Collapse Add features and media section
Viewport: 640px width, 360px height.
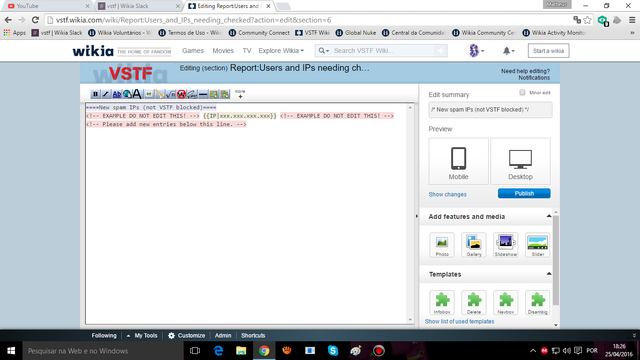[549, 216]
